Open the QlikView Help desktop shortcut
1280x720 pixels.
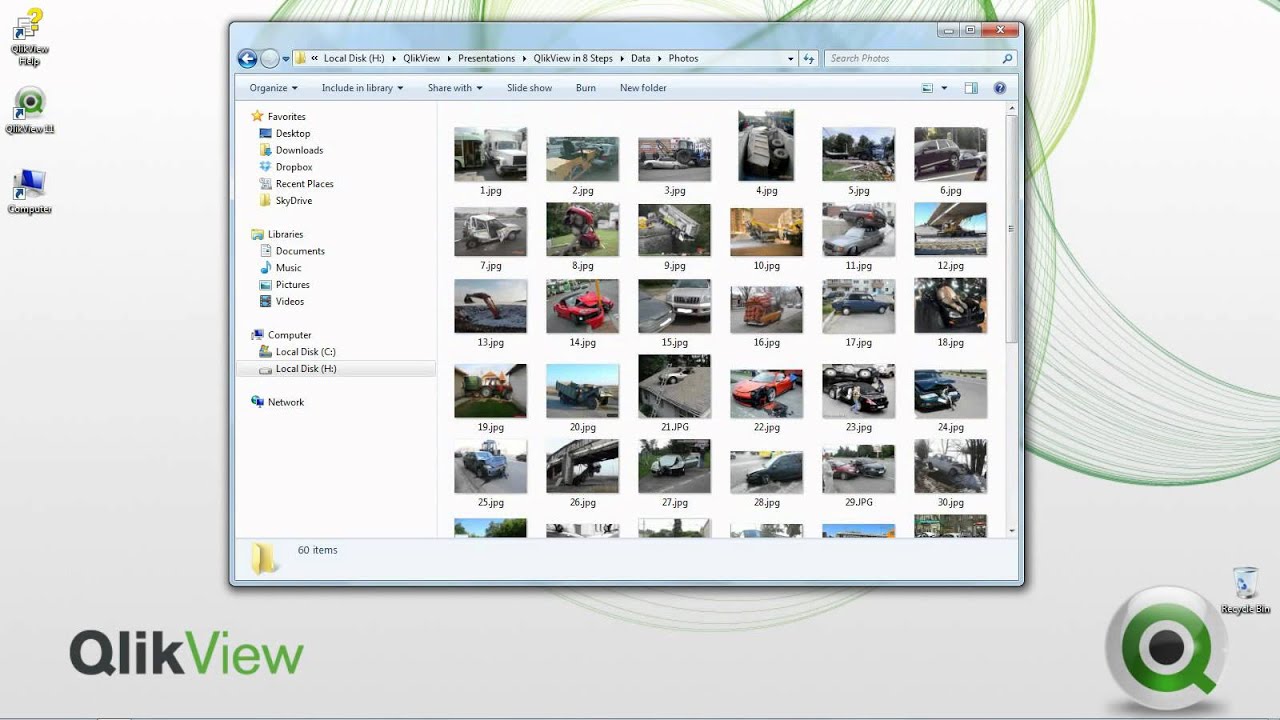(30, 36)
